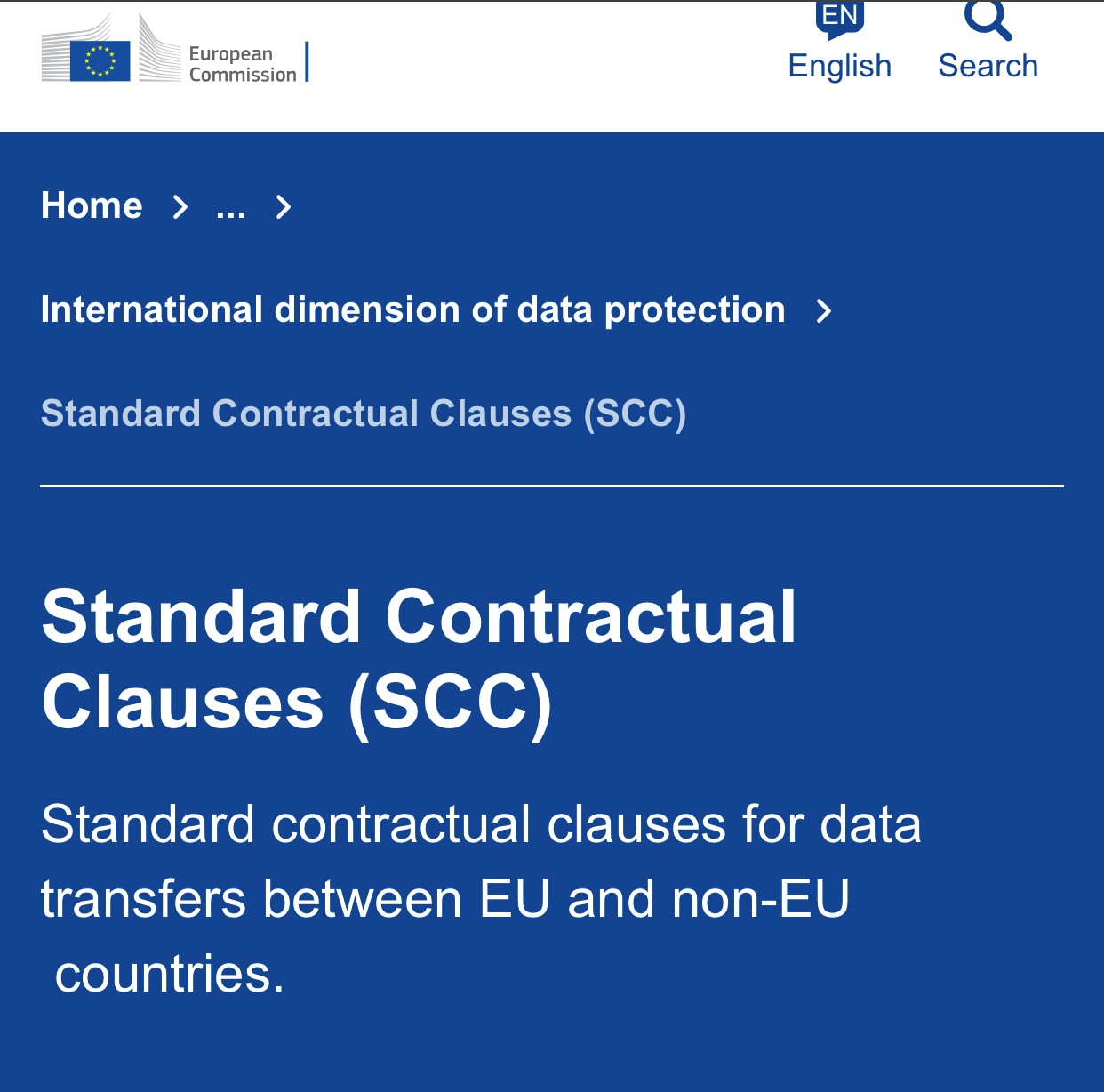Viewport: 1104px width, 1092px height.
Task: Open International dimension of data protection link
Action: (x=413, y=309)
